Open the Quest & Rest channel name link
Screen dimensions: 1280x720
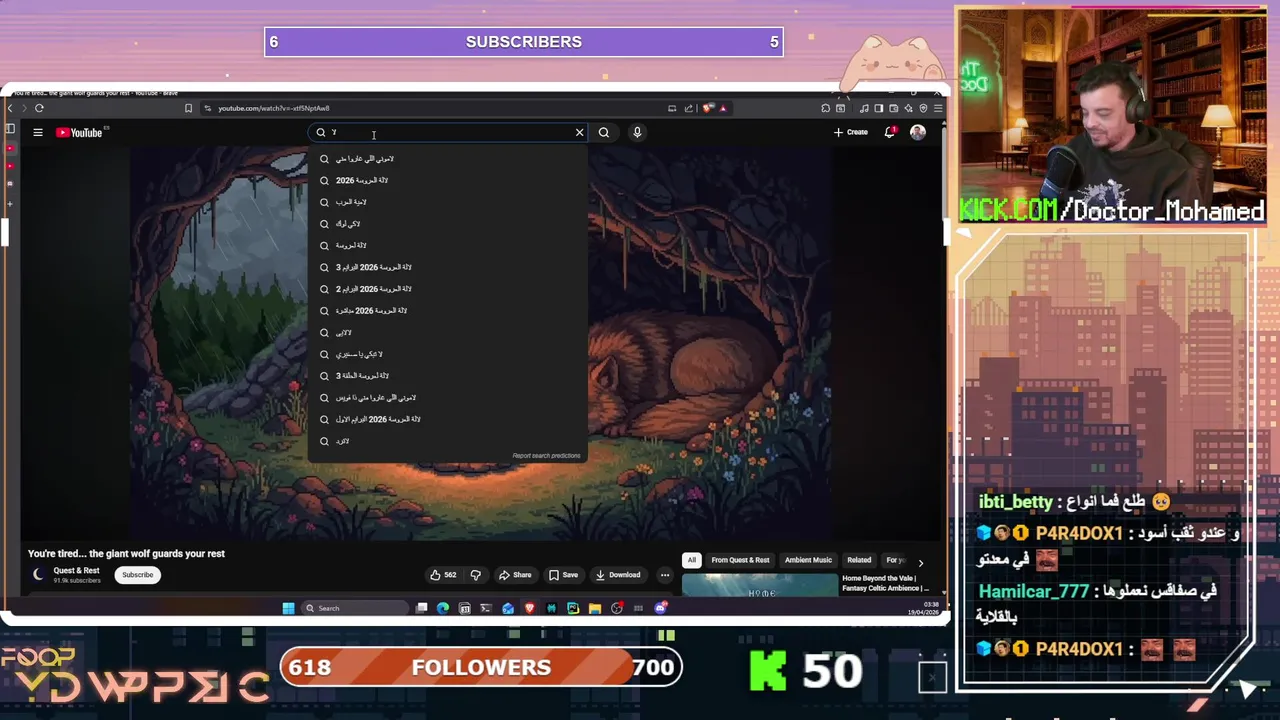76,570
